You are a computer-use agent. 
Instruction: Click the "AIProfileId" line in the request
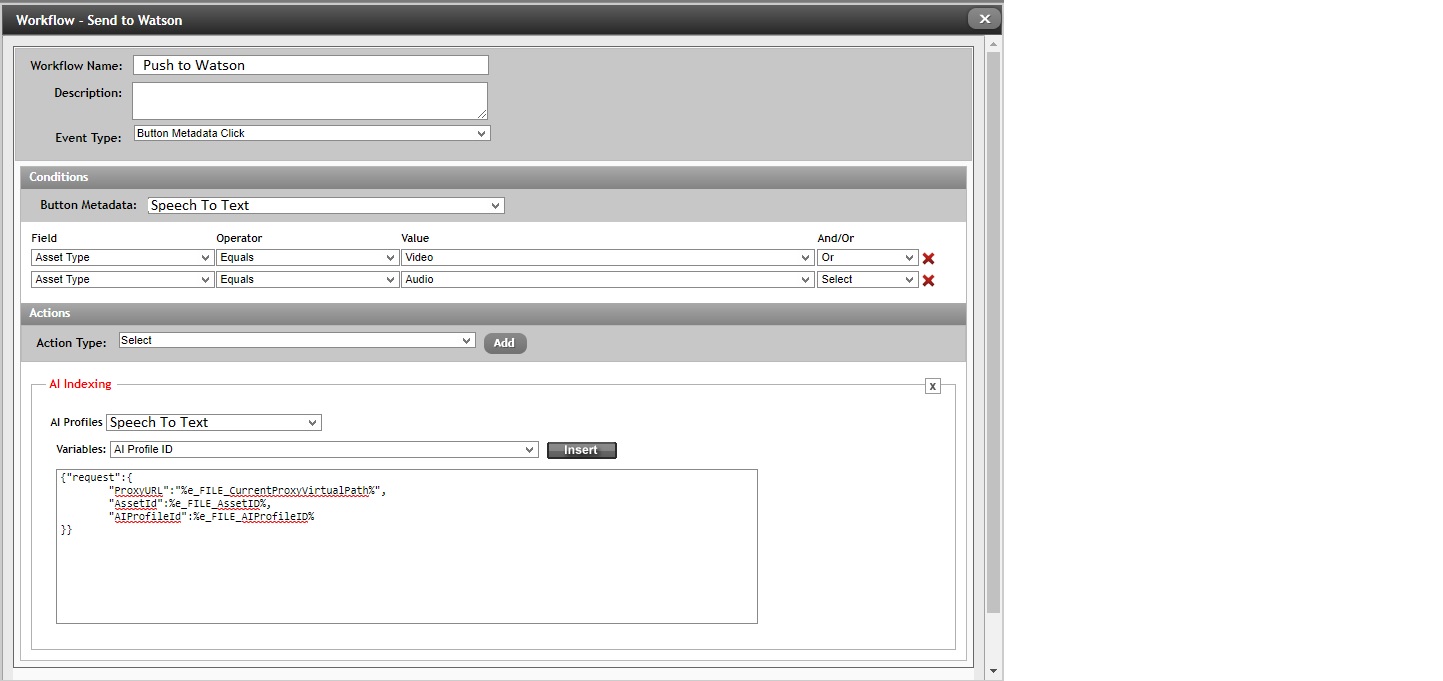pos(211,517)
